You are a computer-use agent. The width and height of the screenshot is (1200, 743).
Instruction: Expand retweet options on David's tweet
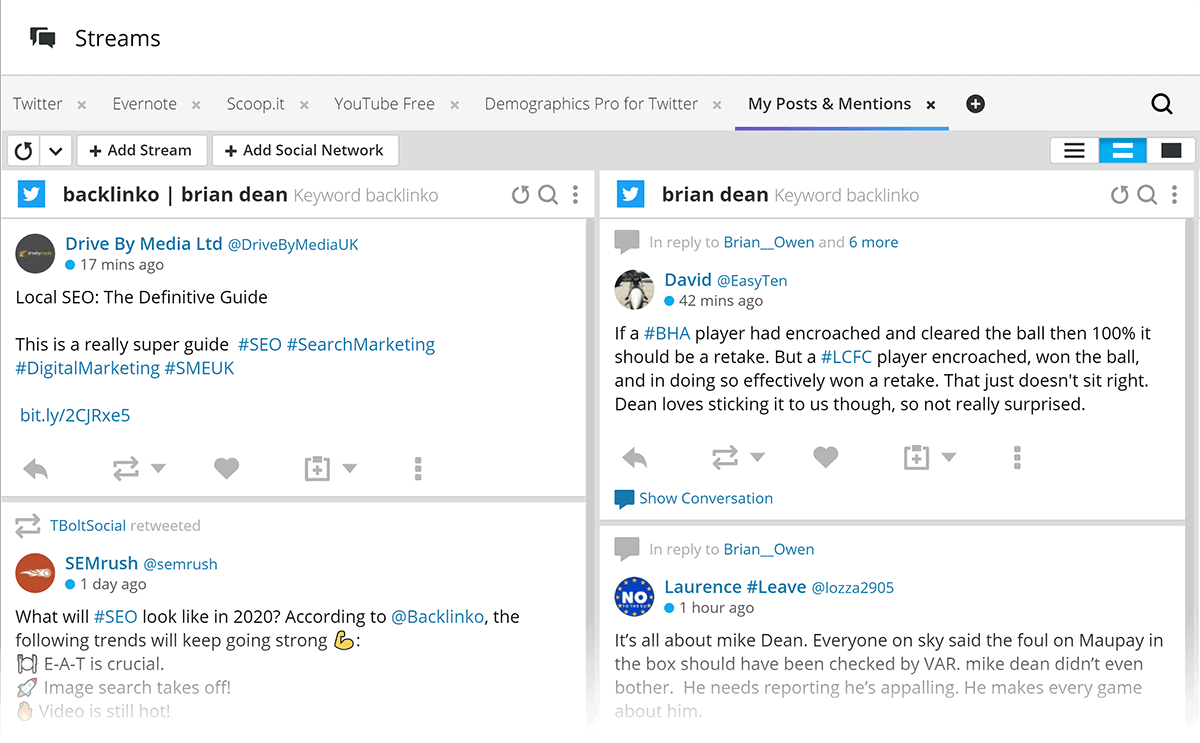click(x=757, y=458)
